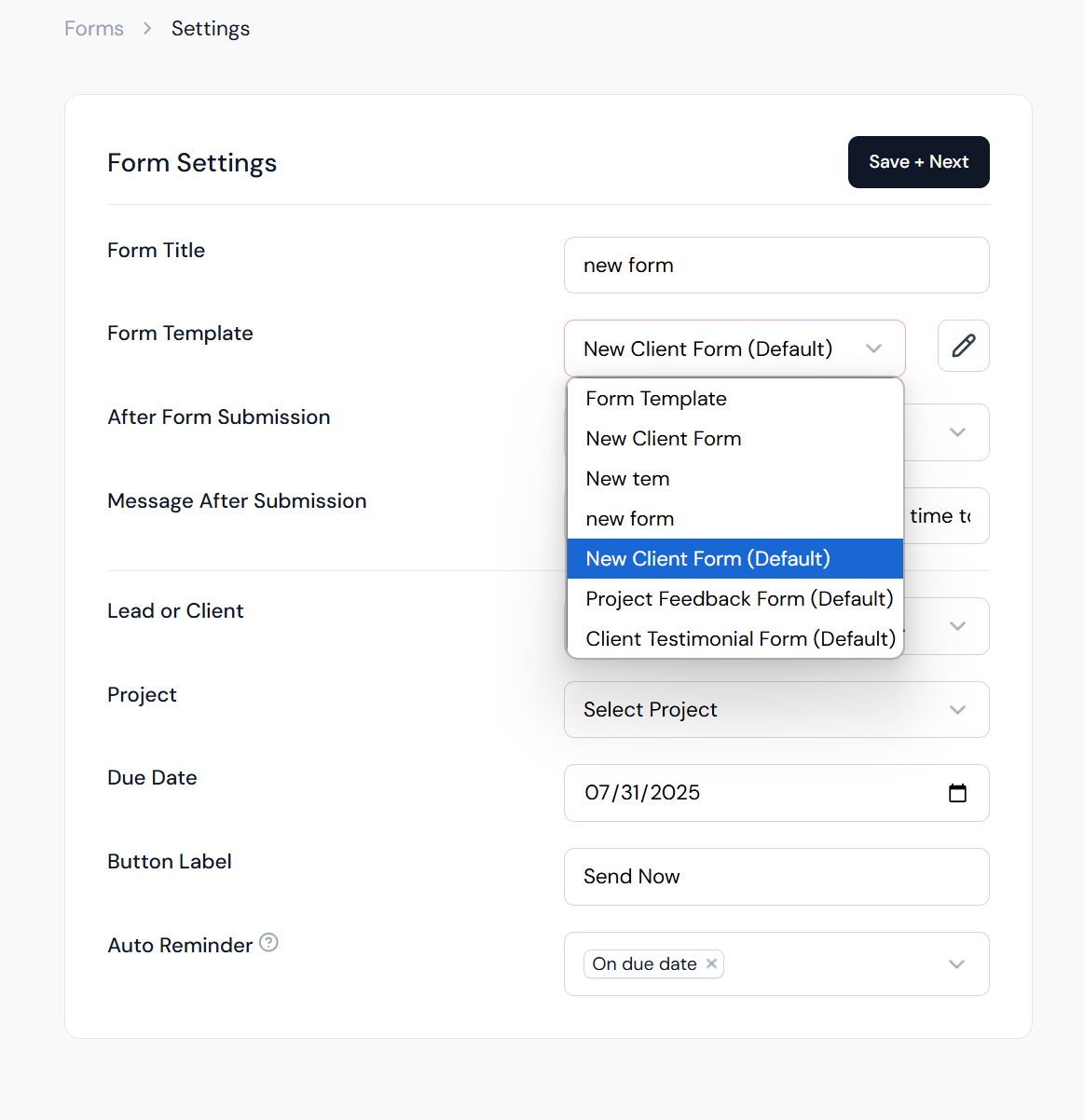Choose 'New Client Form' option in list
The image size is (1084, 1120).
[734, 439]
